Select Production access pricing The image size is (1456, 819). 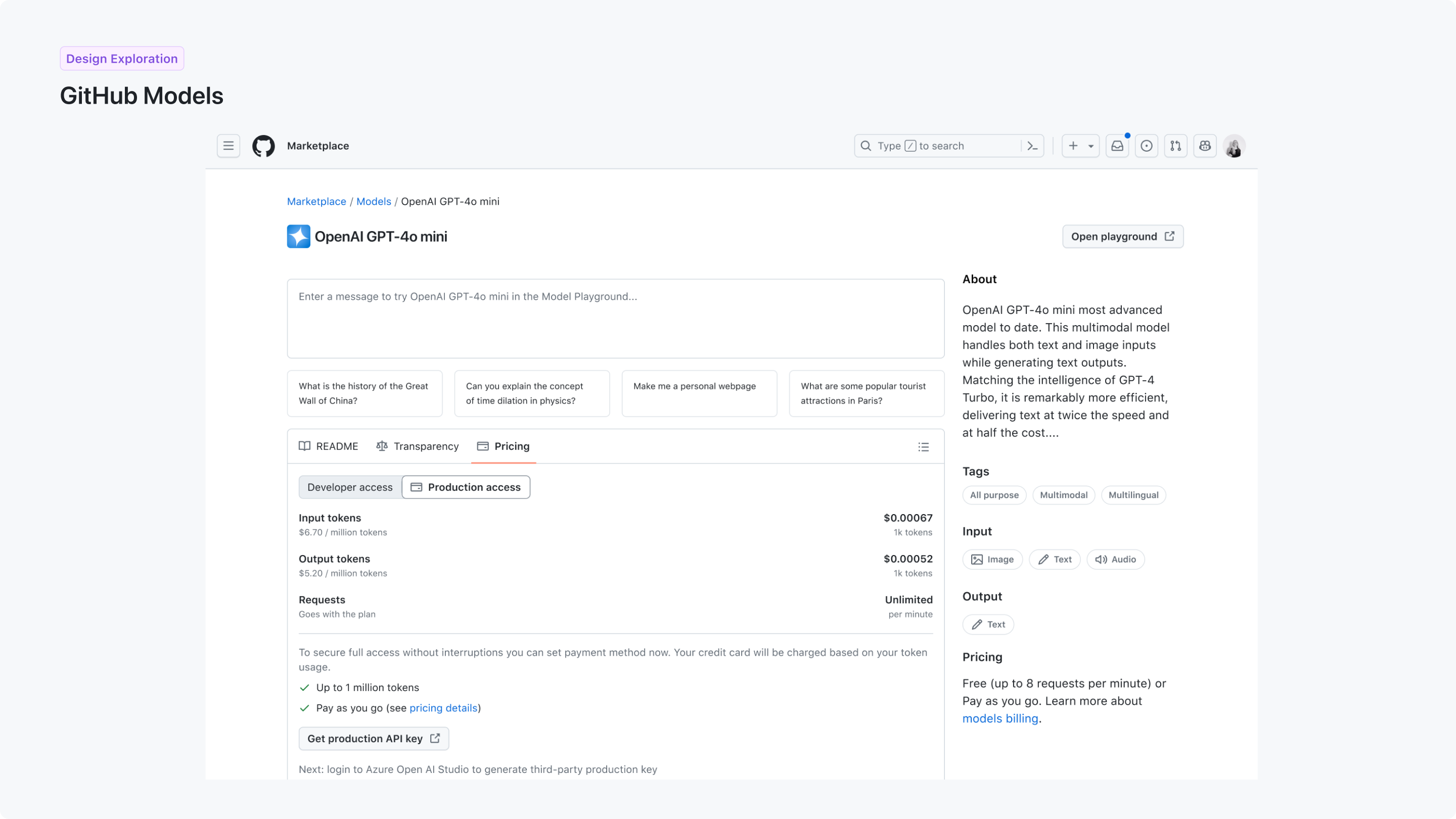coord(466,487)
